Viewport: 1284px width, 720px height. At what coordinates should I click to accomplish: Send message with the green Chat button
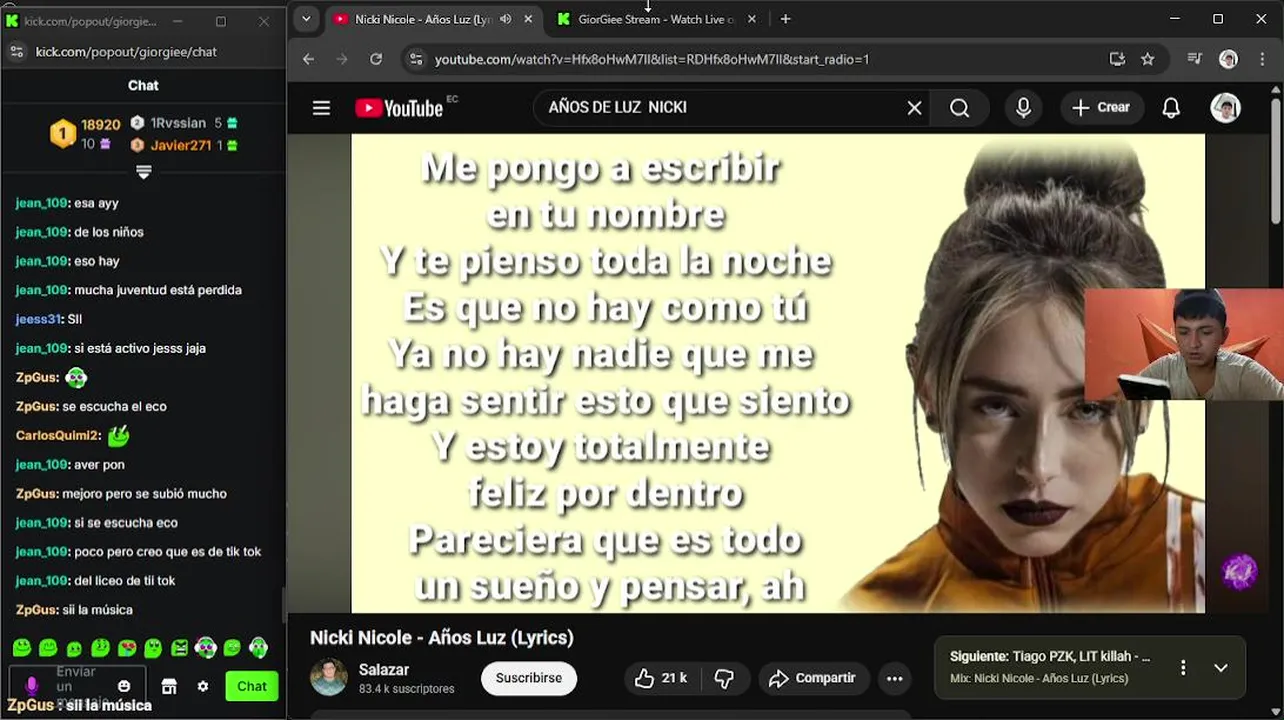coord(252,686)
